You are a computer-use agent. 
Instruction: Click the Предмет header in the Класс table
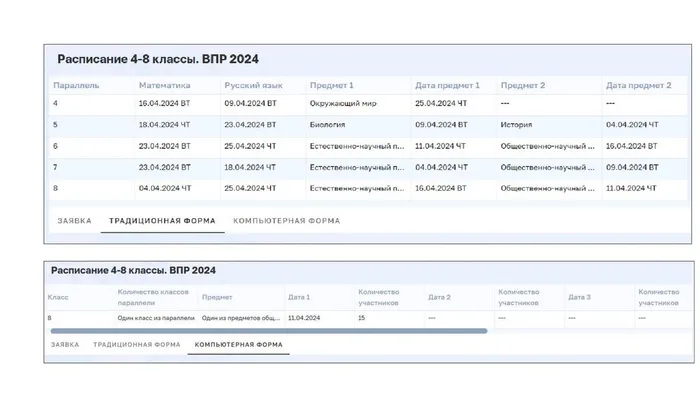click(x=217, y=297)
